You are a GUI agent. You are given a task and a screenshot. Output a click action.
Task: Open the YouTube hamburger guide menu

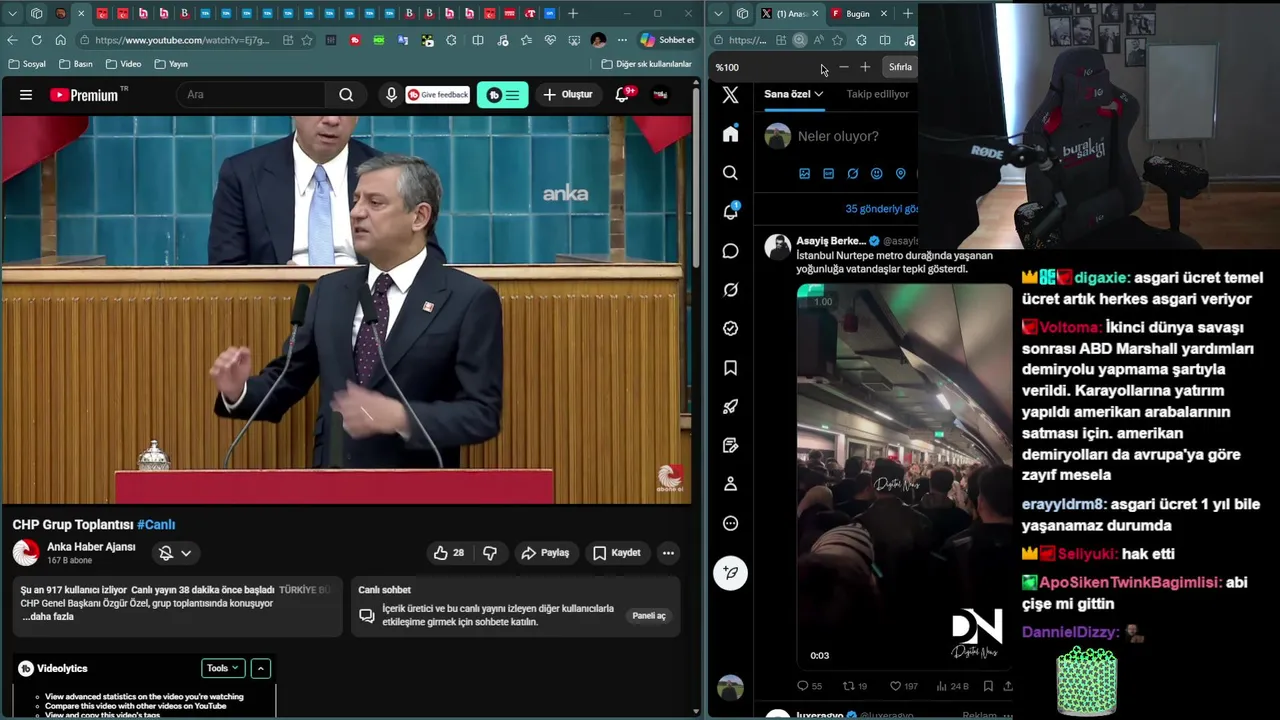point(26,95)
